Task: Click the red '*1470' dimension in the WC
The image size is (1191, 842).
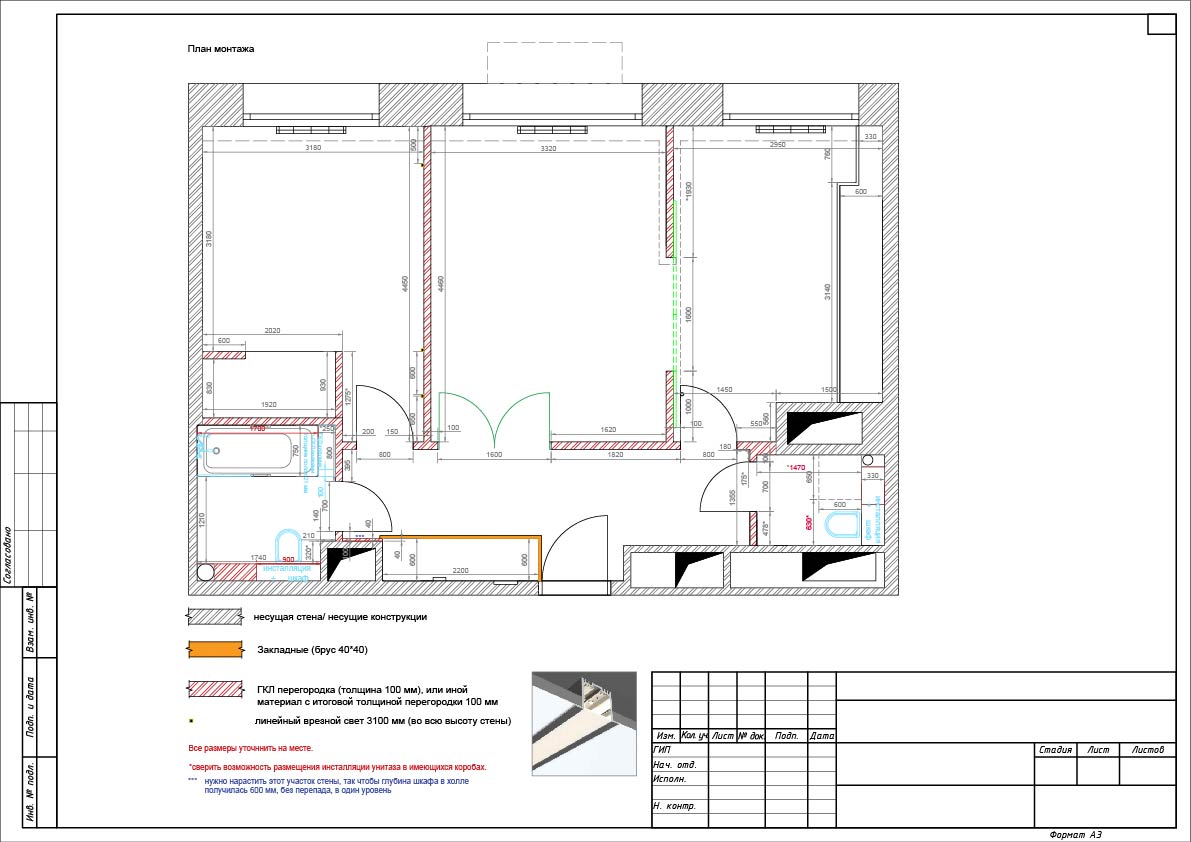Action: [795, 468]
